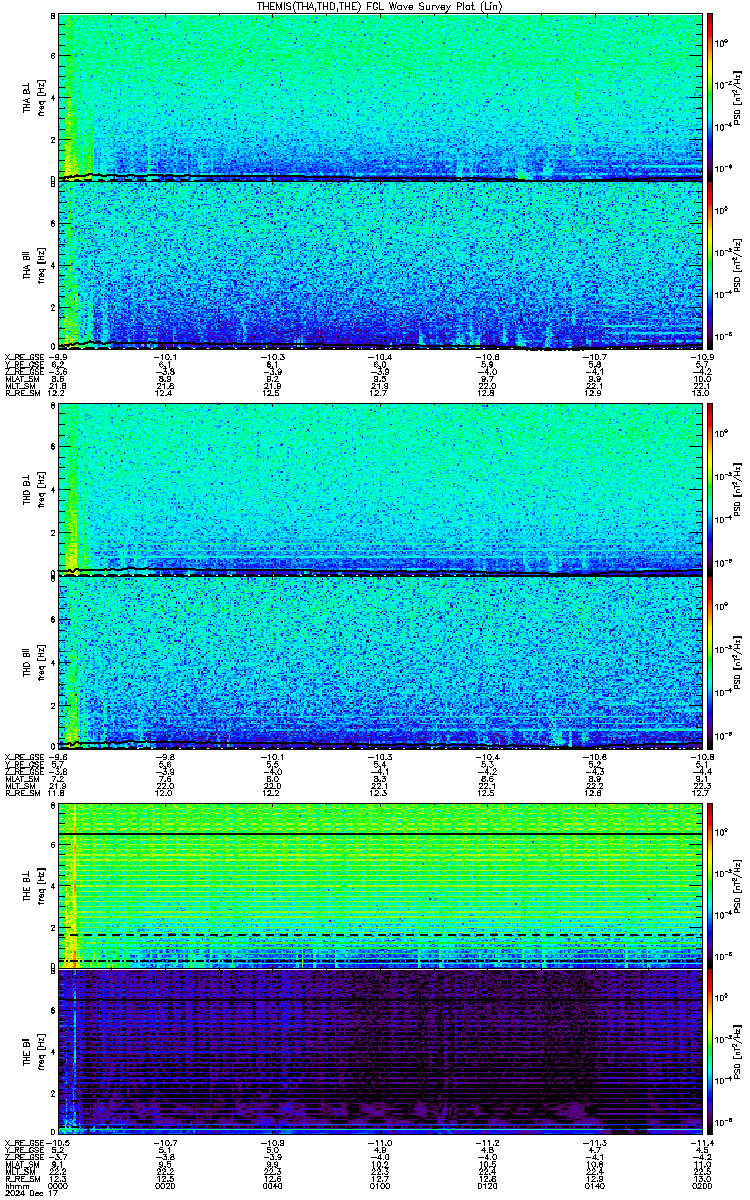Click the PSD [nT²/Hz] label beside THA B⊥

pyautogui.click(x=737, y=96)
